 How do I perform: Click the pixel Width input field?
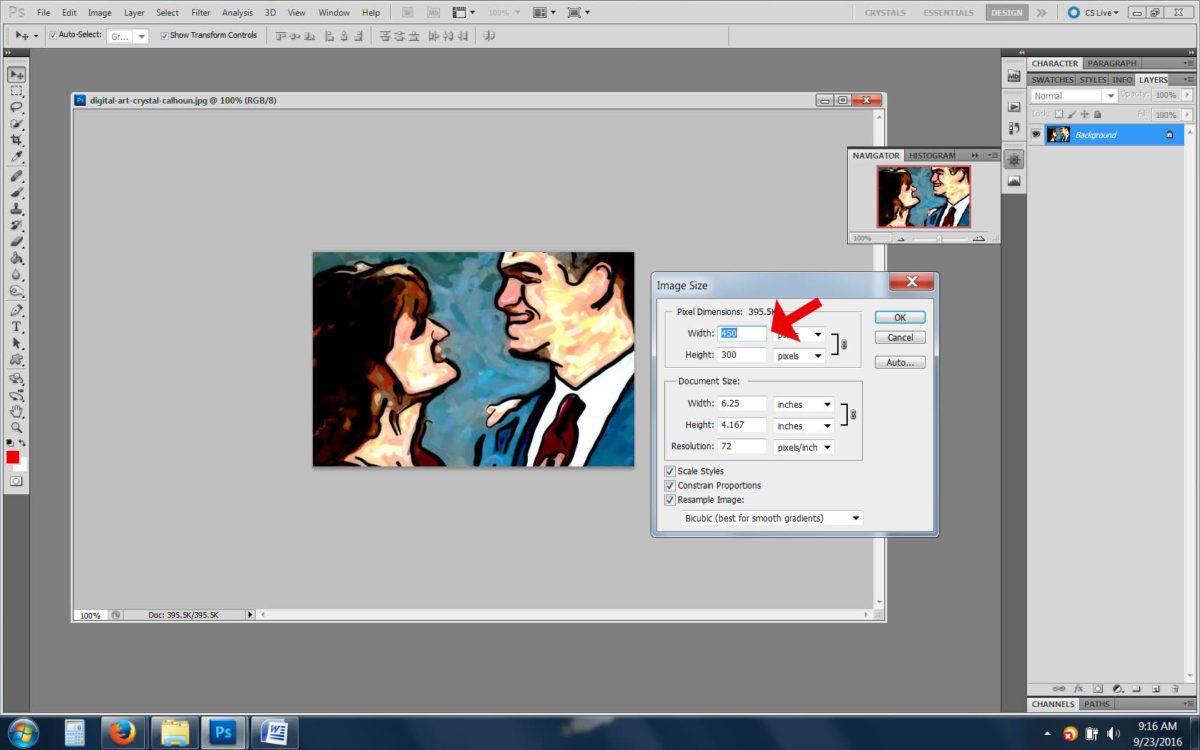742,333
